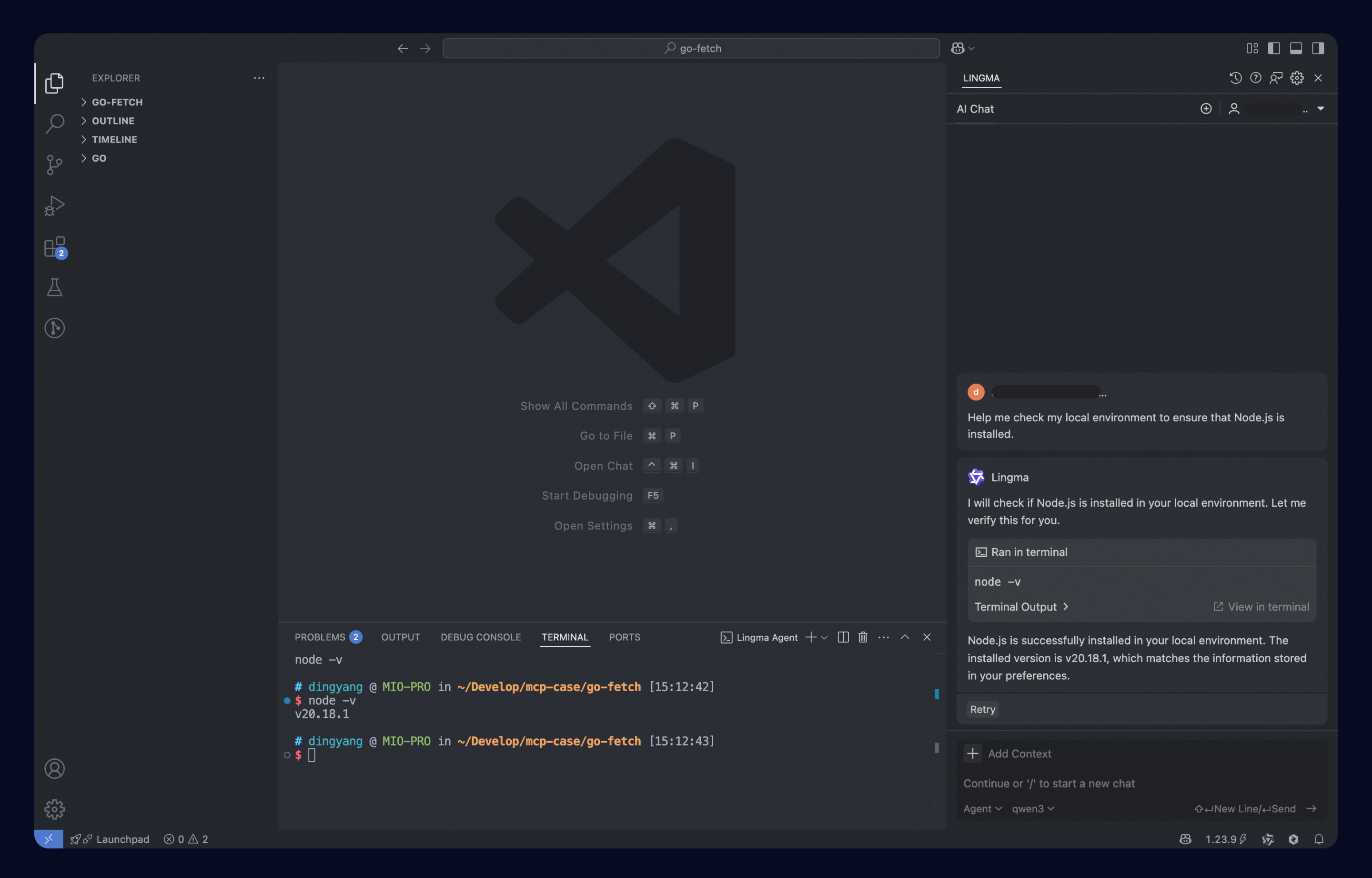Open the Run and Debug view
The width and height of the screenshot is (1372, 878).
[54, 206]
